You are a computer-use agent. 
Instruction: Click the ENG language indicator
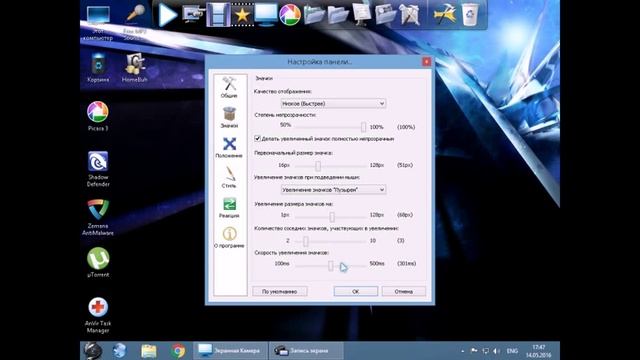(512, 351)
